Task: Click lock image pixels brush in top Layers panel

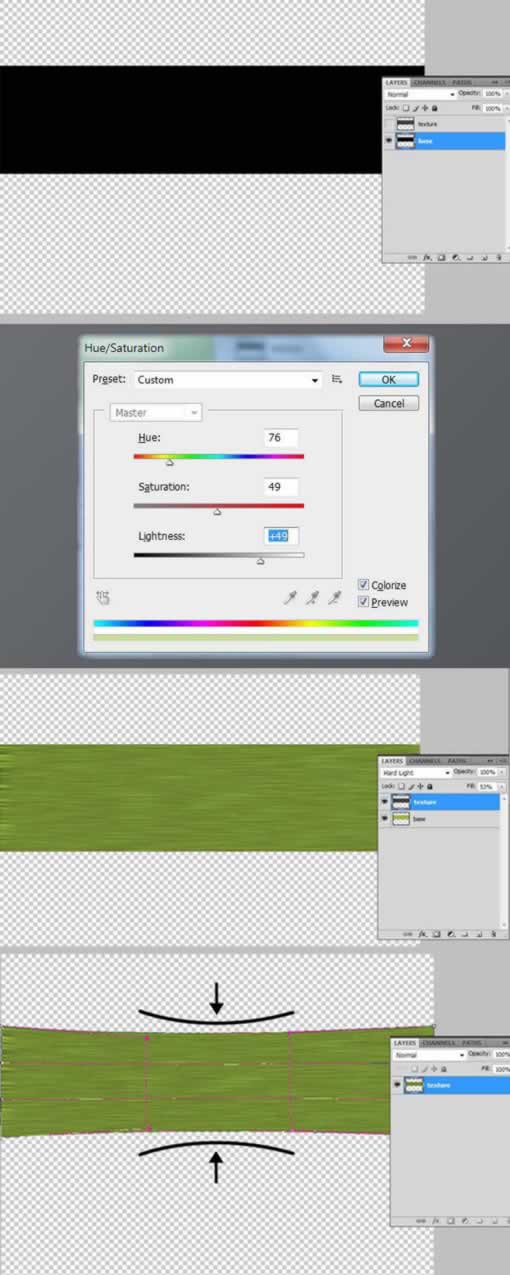Action: point(416,108)
